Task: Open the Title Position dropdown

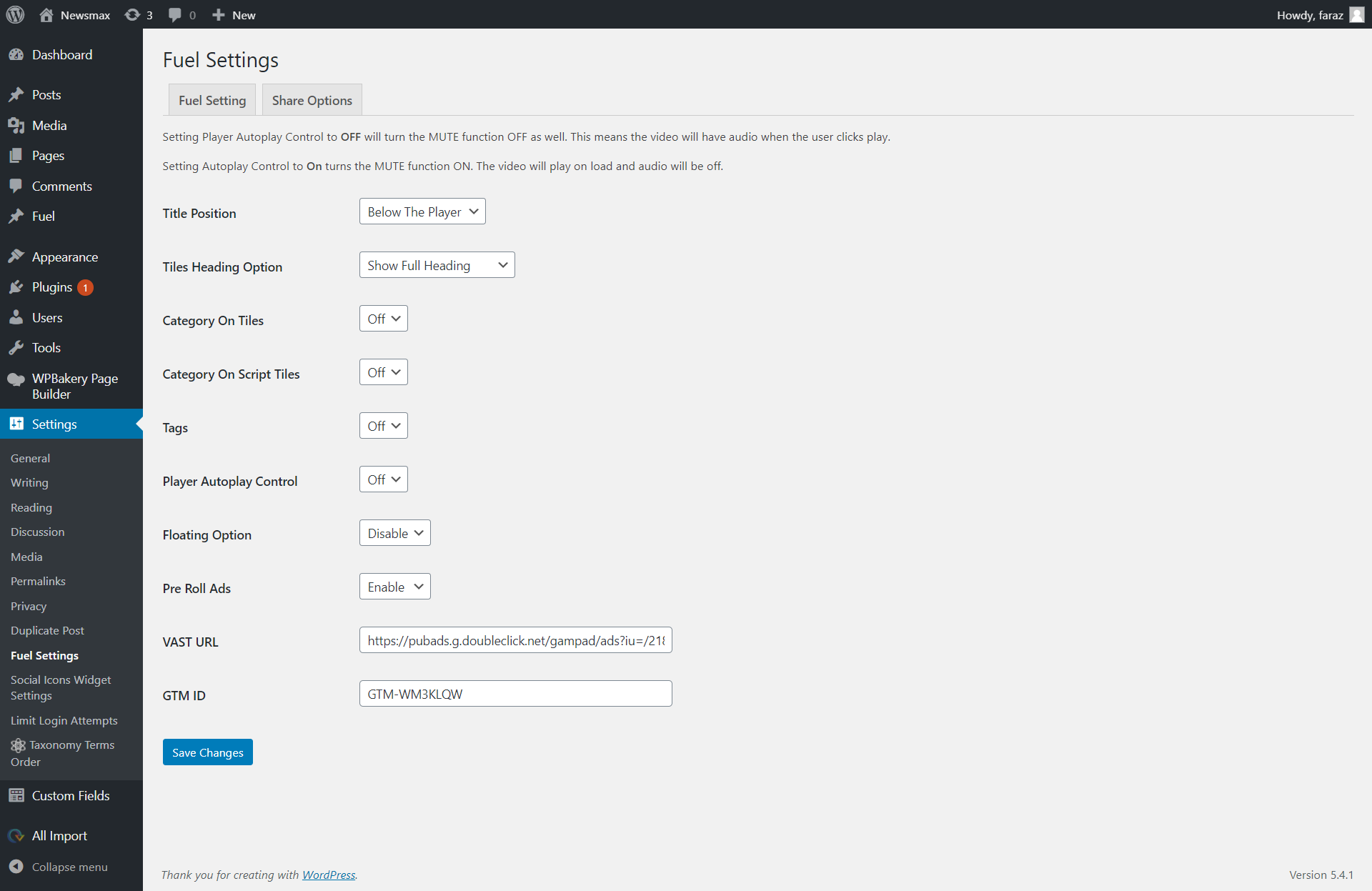Action: [422, 212]
